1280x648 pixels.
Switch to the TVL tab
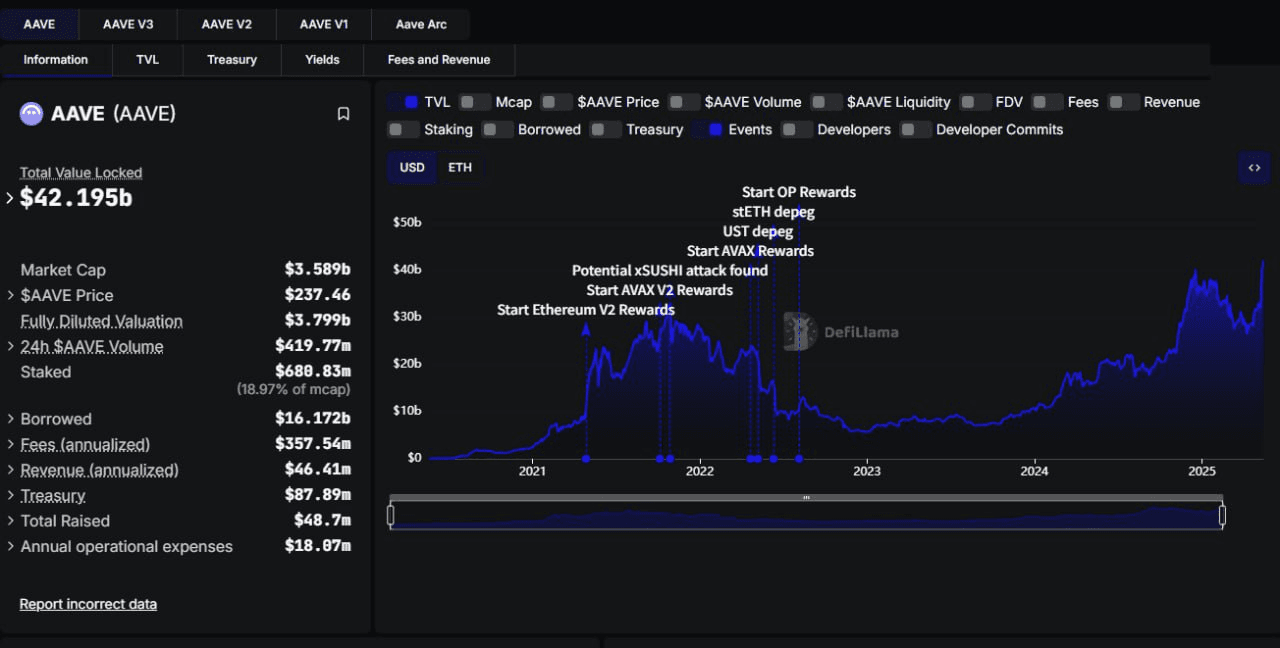[x=147, y=60]
